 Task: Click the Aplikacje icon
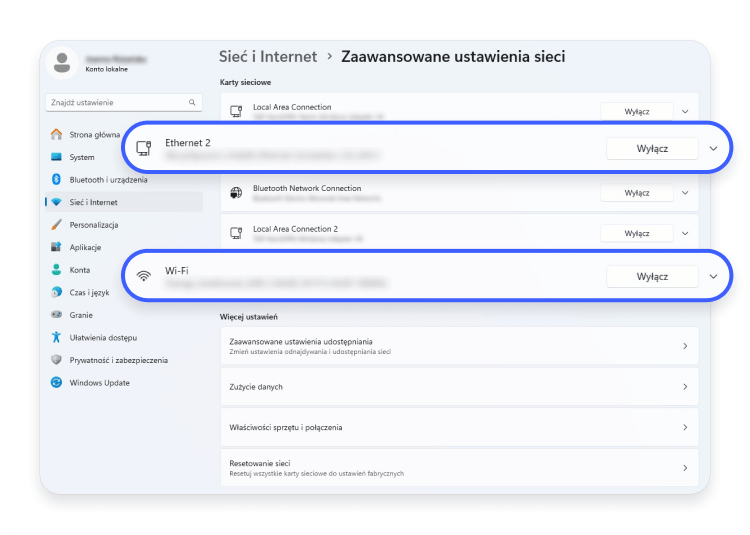tap(56, 247)
